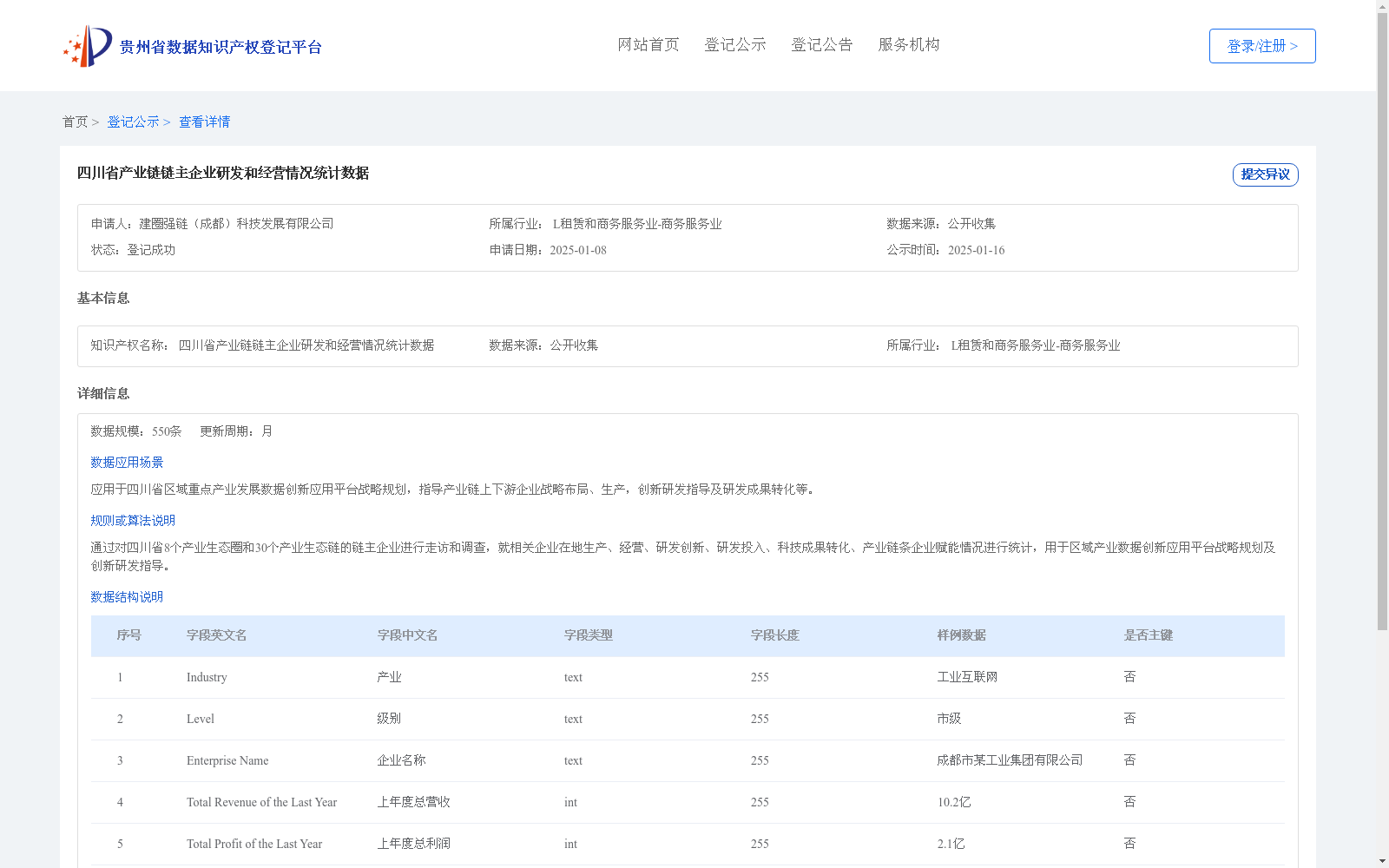1389x868 pixels.
Task: Click Total Profit of the Last Year cell
Action: pyautogui.click(x=253, y=844)
